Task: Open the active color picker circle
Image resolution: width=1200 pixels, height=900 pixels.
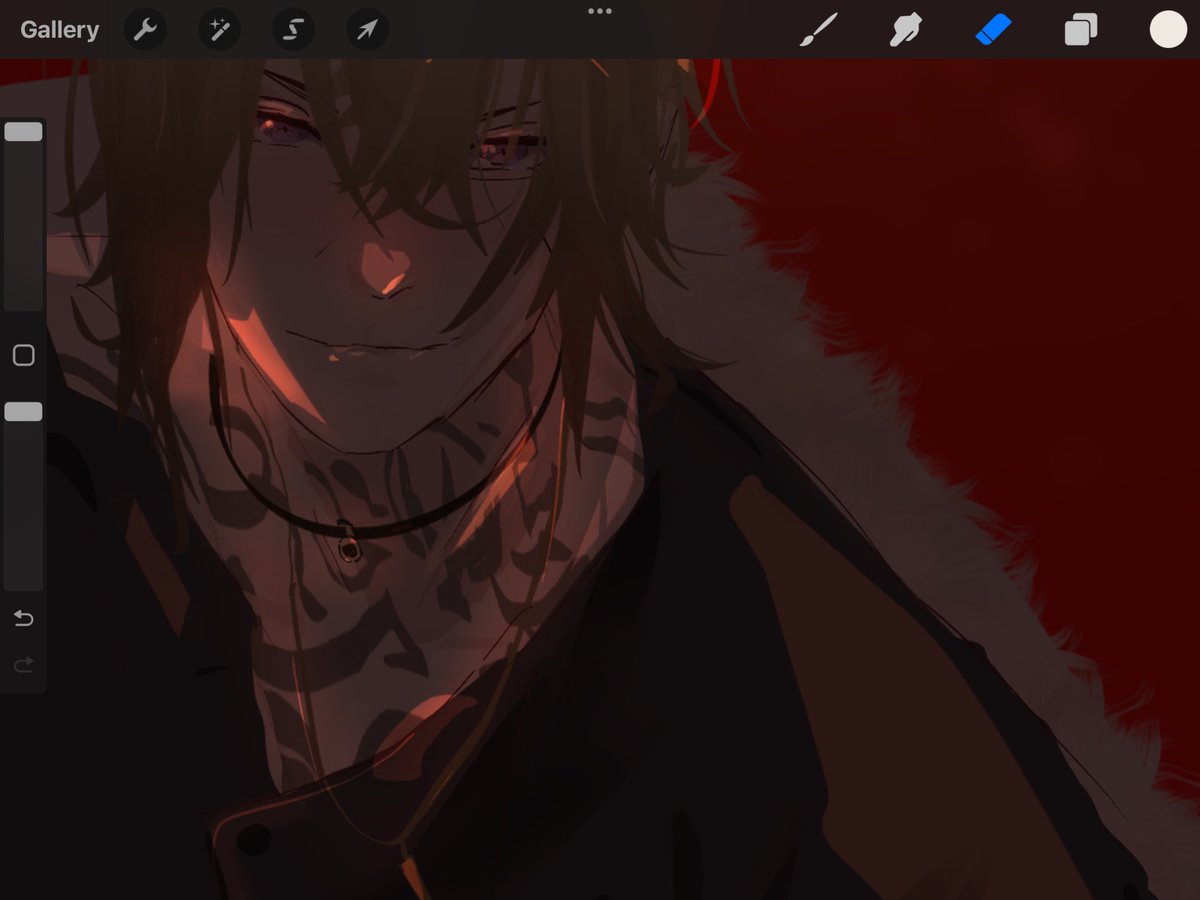Action: tap(1168, 30)
